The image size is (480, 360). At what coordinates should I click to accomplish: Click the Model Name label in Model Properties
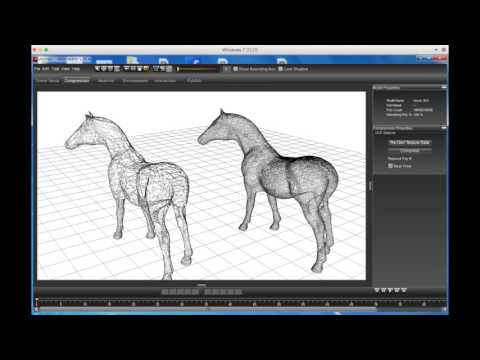395,100
